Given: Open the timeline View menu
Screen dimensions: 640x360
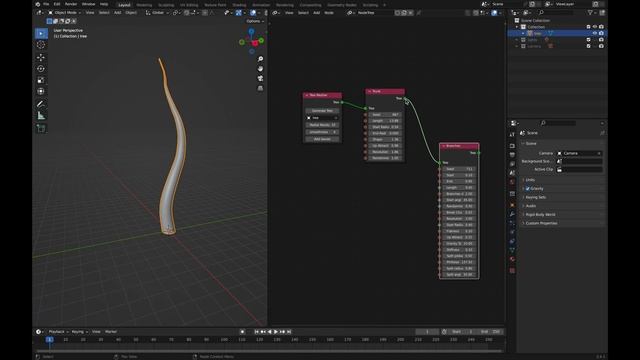Looking at the screenshot, I should (96, 332).
